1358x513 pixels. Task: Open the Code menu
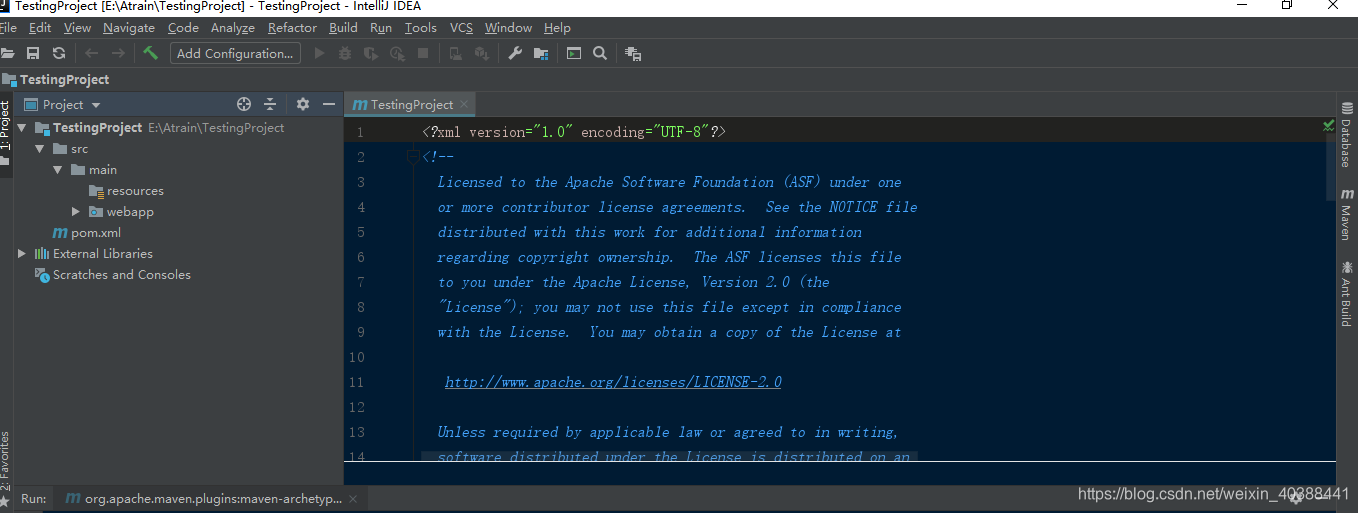coord(183,28)
